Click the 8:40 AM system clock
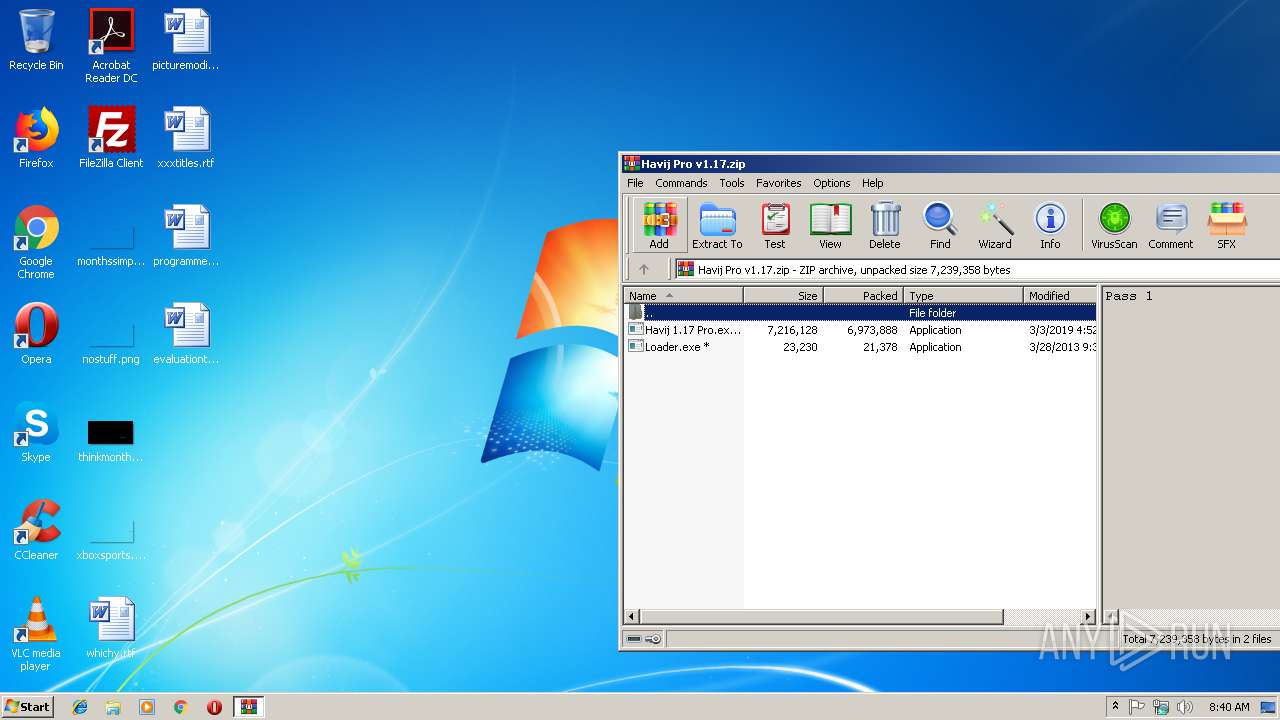 [1229, 707]
